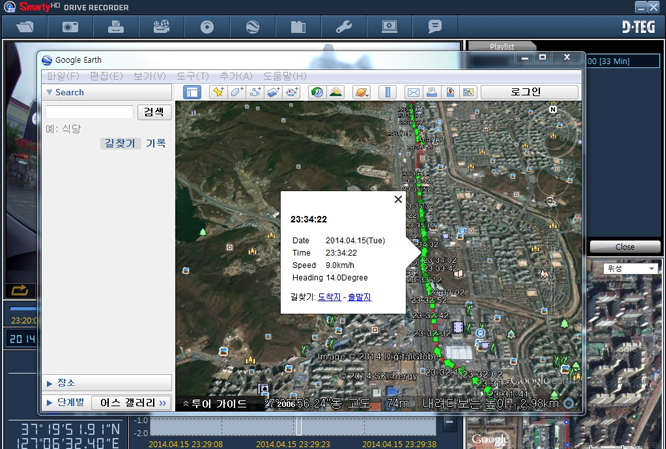This screenshot has height=449, width=666.
Task: Click the email envelope icon in Google Earth
Action: click(413, 92)
